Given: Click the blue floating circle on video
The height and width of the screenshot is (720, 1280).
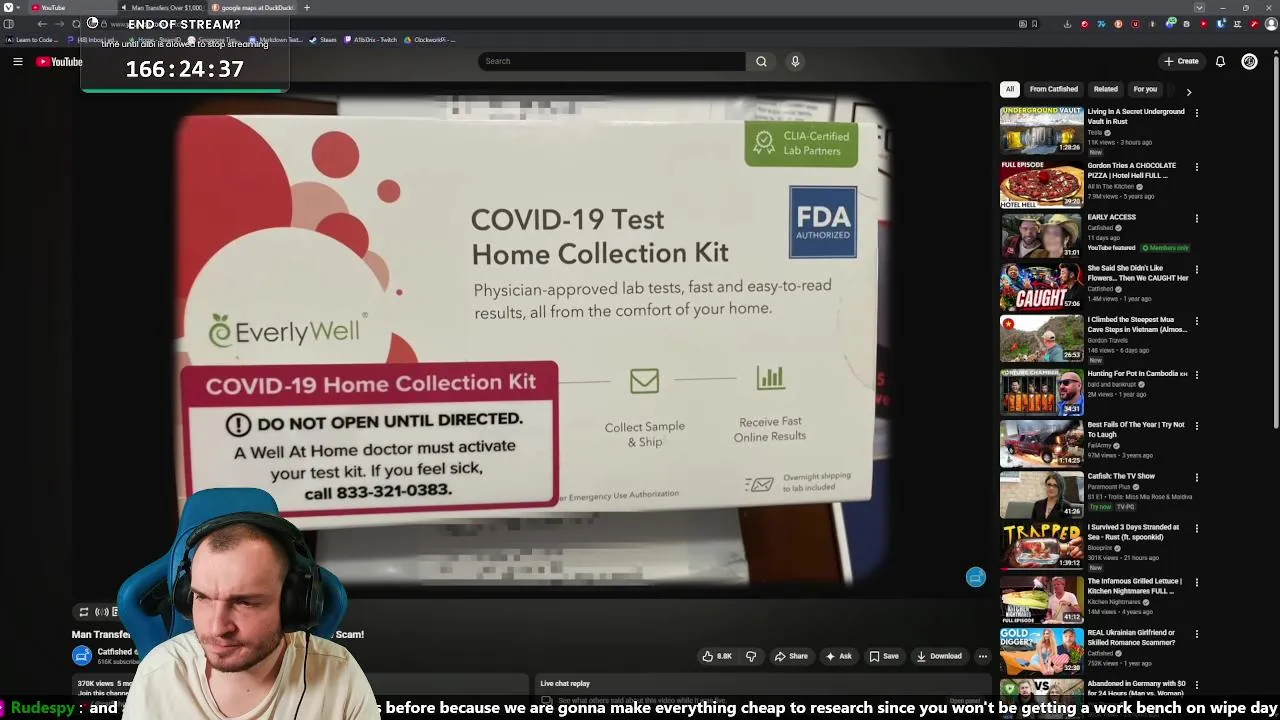Looking at the screenshot, I should [x=976, y=577].
